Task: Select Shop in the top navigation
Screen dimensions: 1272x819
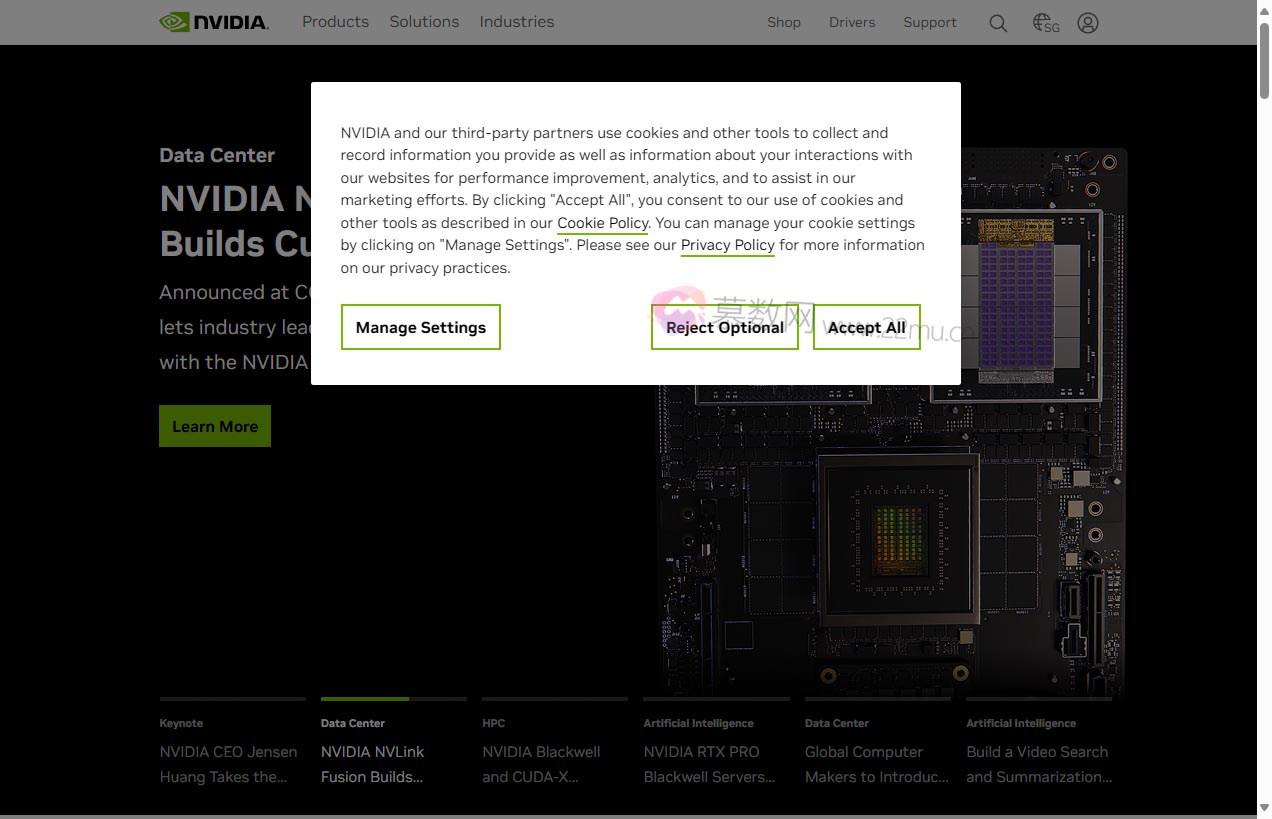Action: 783,22
